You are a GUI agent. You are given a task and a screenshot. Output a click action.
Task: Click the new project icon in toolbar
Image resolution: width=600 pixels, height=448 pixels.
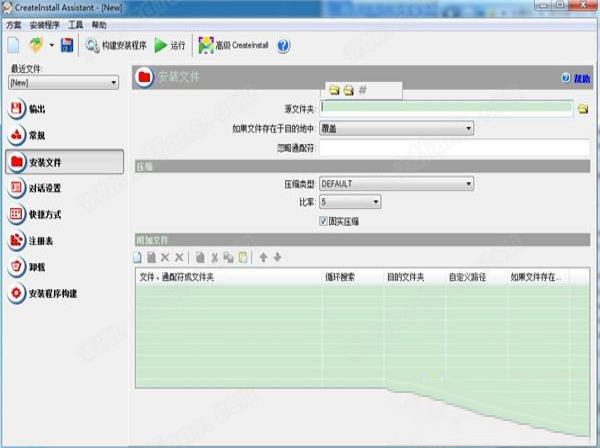click(x=14, y=45)
